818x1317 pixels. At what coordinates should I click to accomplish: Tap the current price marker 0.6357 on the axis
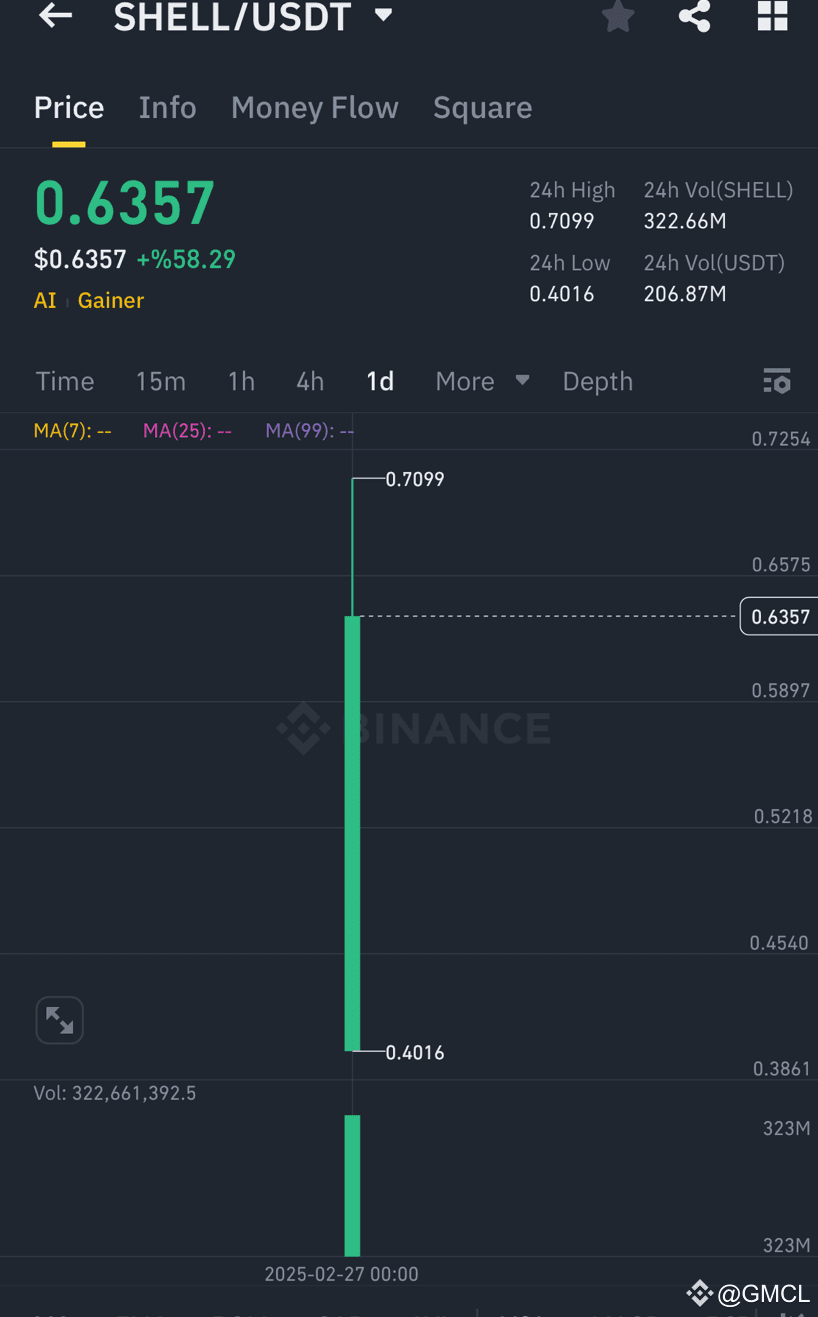coord(779,616)
